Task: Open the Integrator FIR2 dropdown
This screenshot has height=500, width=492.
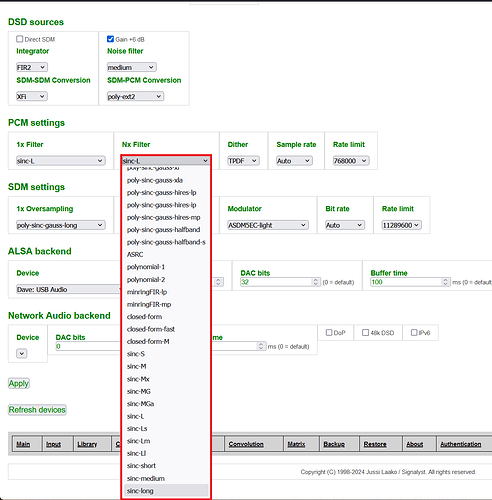Action: (x=32, y=67)
